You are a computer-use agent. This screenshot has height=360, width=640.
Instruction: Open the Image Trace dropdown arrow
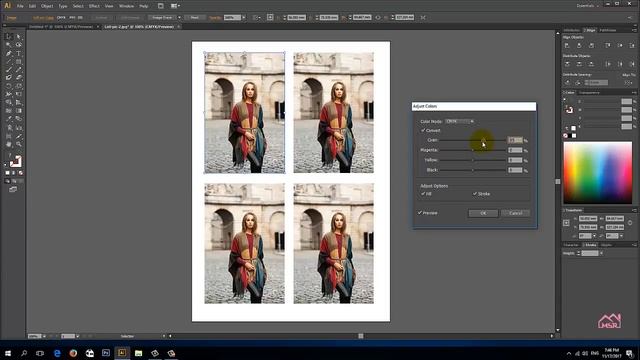tap(179, 18)
